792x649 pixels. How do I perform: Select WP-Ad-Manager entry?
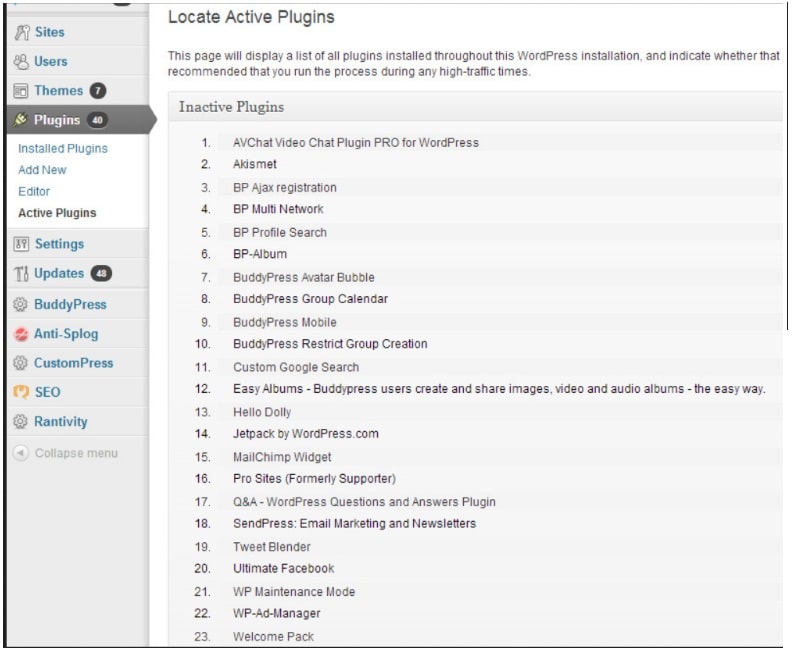[x=277, y=614]
